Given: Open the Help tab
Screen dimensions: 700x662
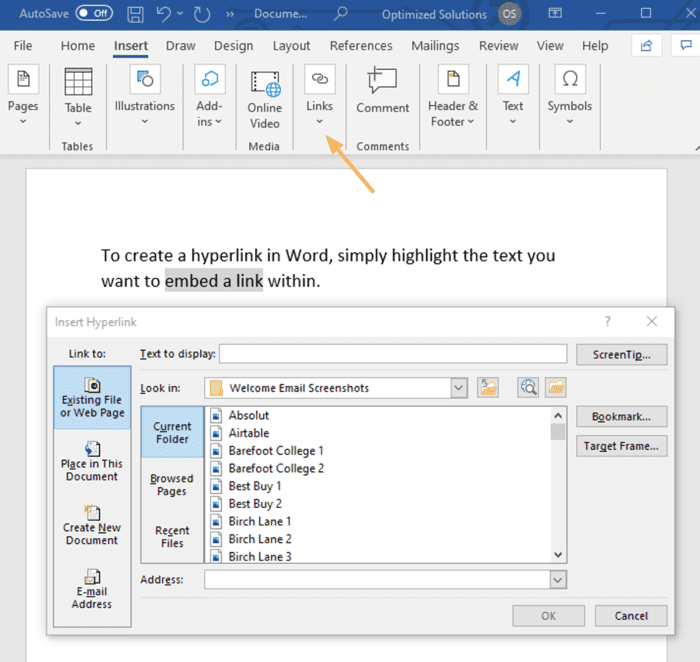Looking at the screenshot, I should coord(595,46).
